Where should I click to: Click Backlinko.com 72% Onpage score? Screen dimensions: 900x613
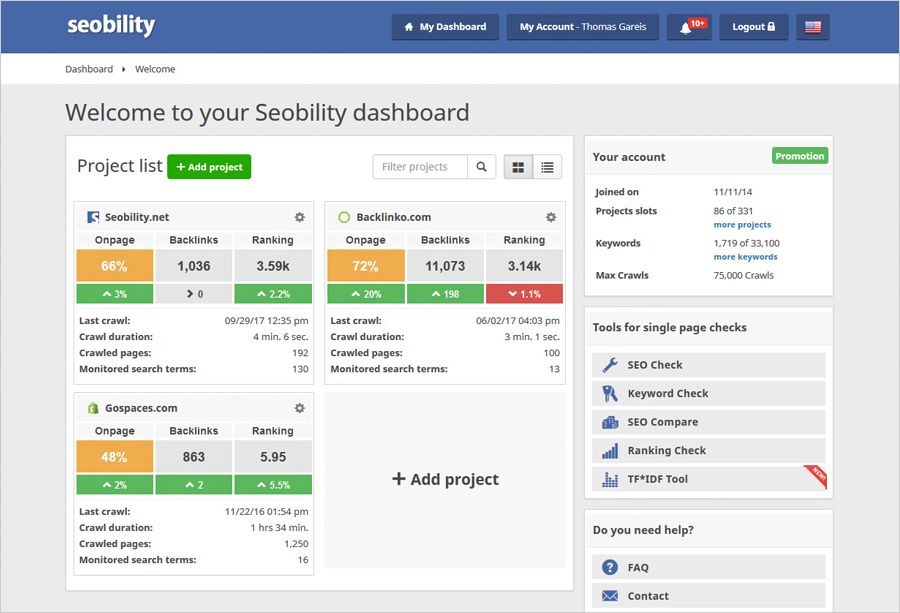(x=366, y=266)
